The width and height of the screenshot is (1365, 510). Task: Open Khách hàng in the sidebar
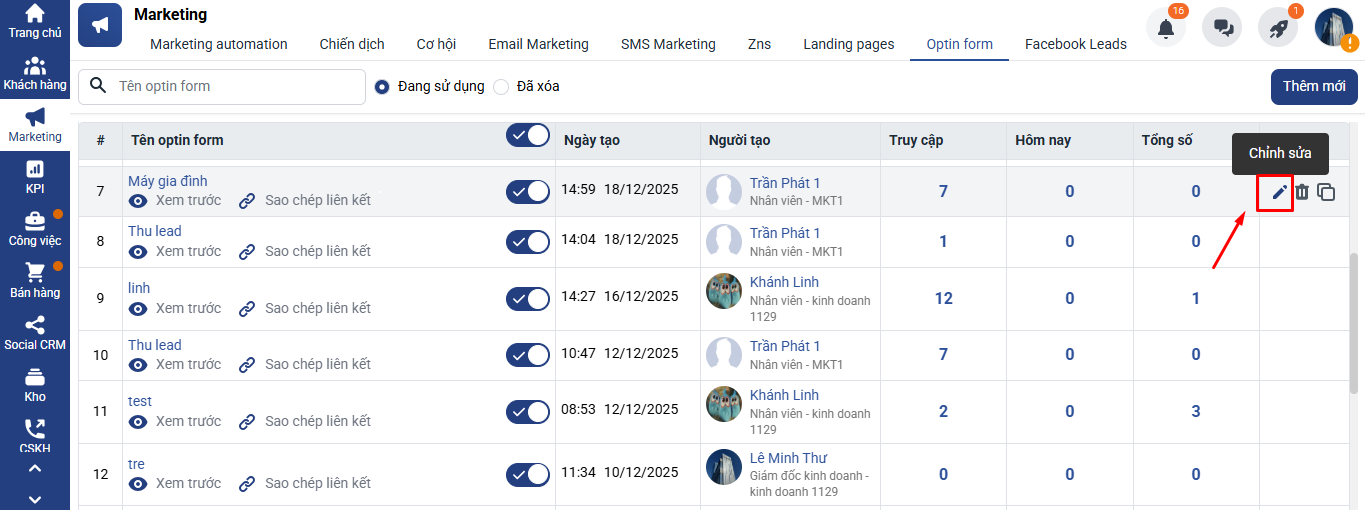[x=35, y=74]
